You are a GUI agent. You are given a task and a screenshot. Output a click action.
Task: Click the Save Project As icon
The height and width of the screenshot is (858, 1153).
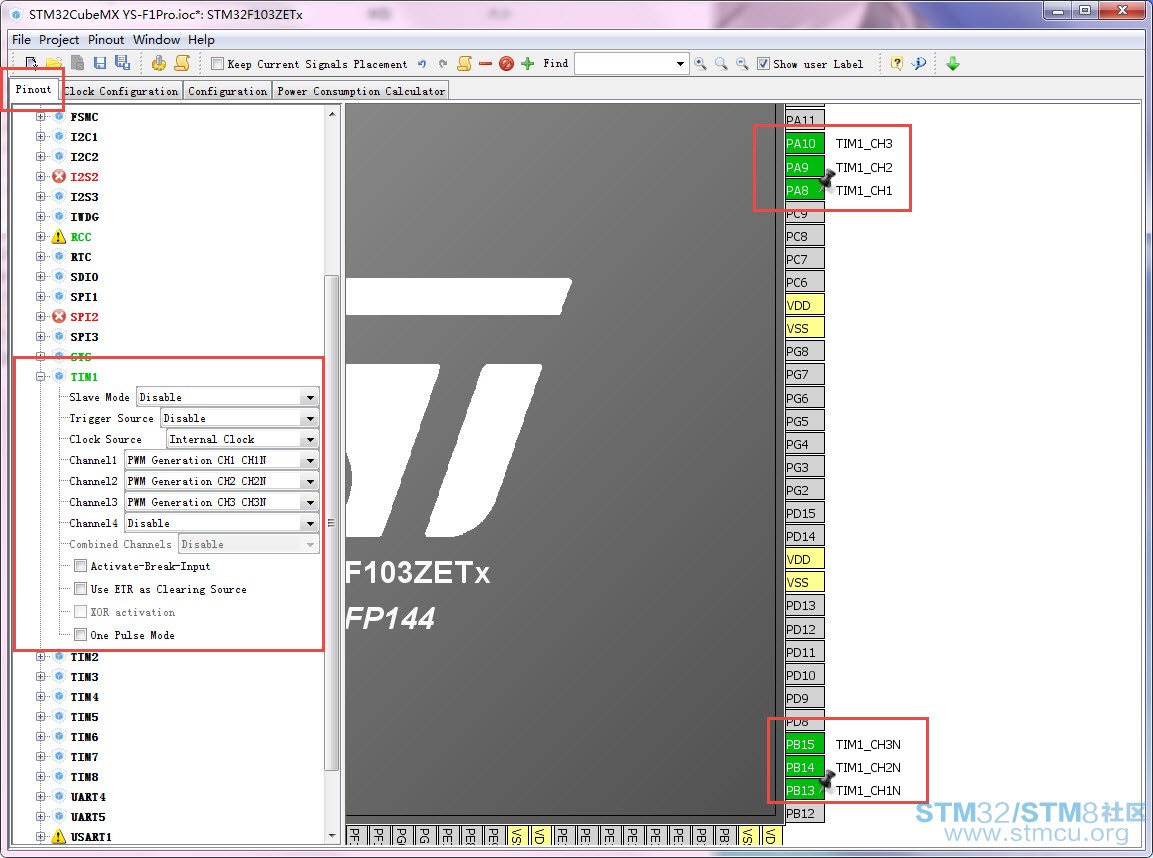(x=122, y=63)
